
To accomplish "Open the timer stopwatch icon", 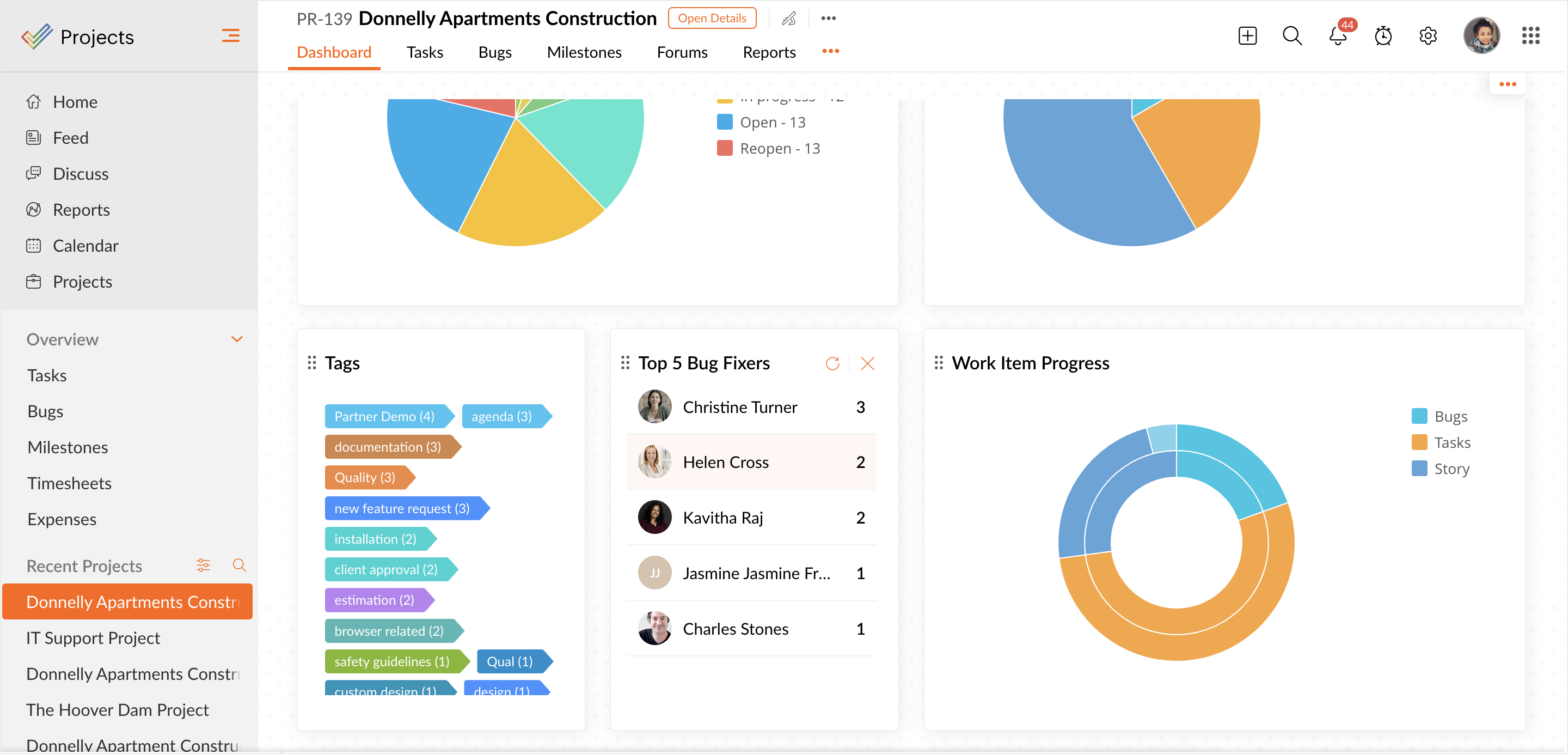I will pyautogui.click(x=1383, y=36).
